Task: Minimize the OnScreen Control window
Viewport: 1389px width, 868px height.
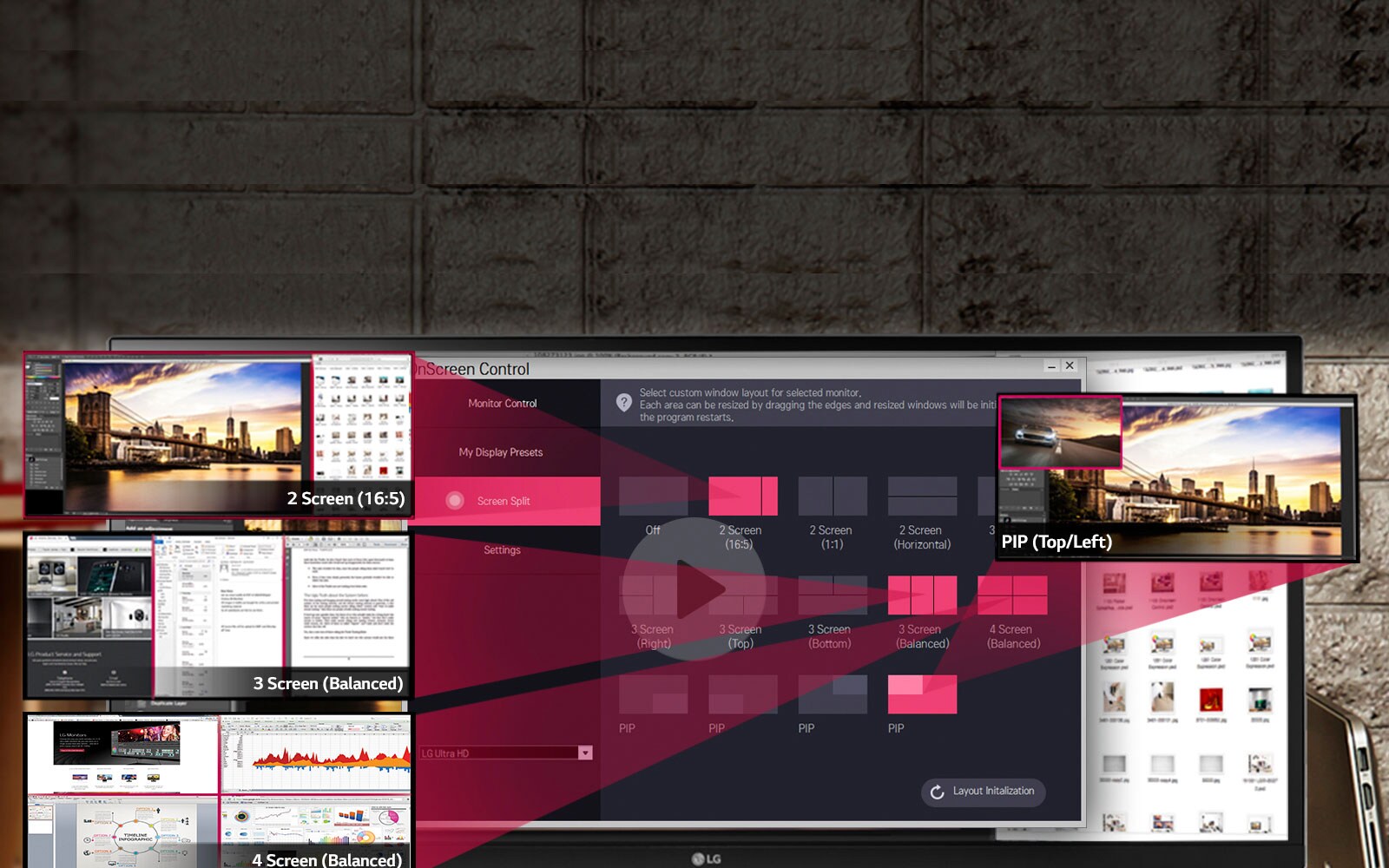Action: (1051, 366)
